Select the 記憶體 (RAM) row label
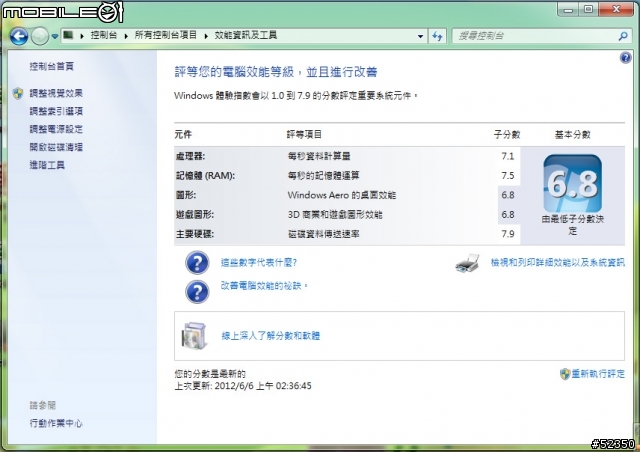The image size is (640, 452). coord(205,176)
